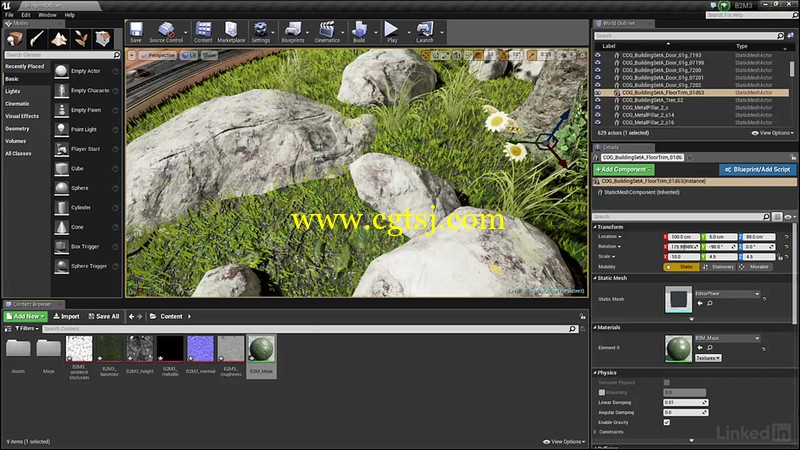The height and width of the screenshot is (450, 800).
Task: Click the Save toolbar icon
Action: tap(136, 32)
